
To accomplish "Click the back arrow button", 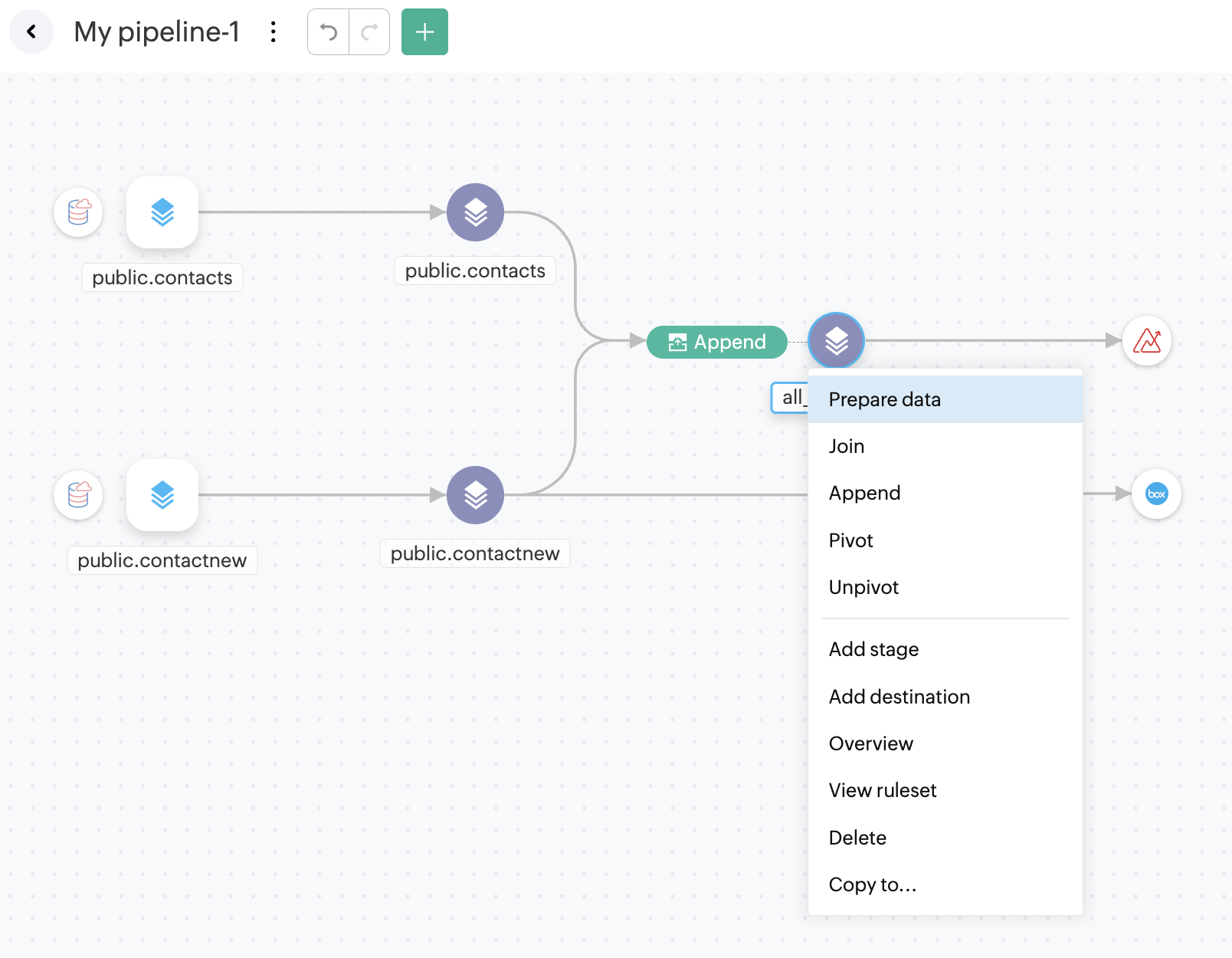I will [x=31, y=31].
